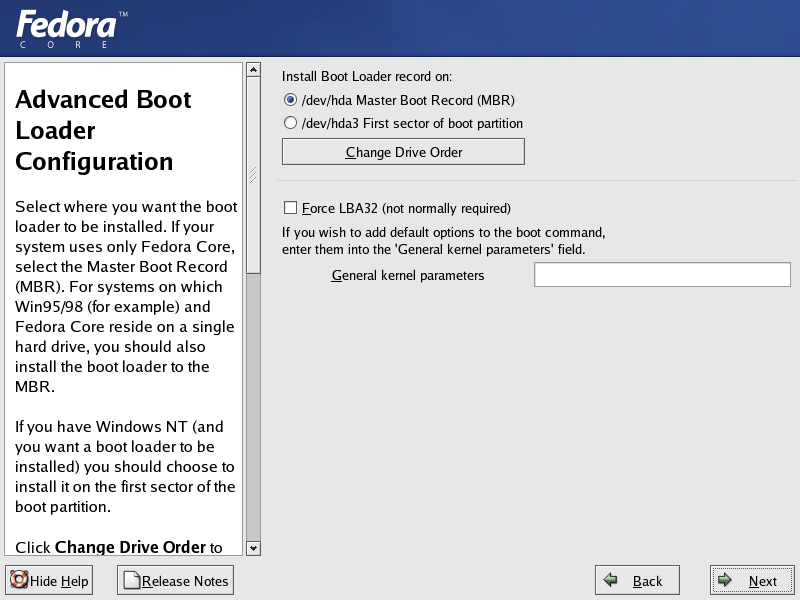800x600 pixels.
Task: Open the Release Notes
Action: point(176,580)
